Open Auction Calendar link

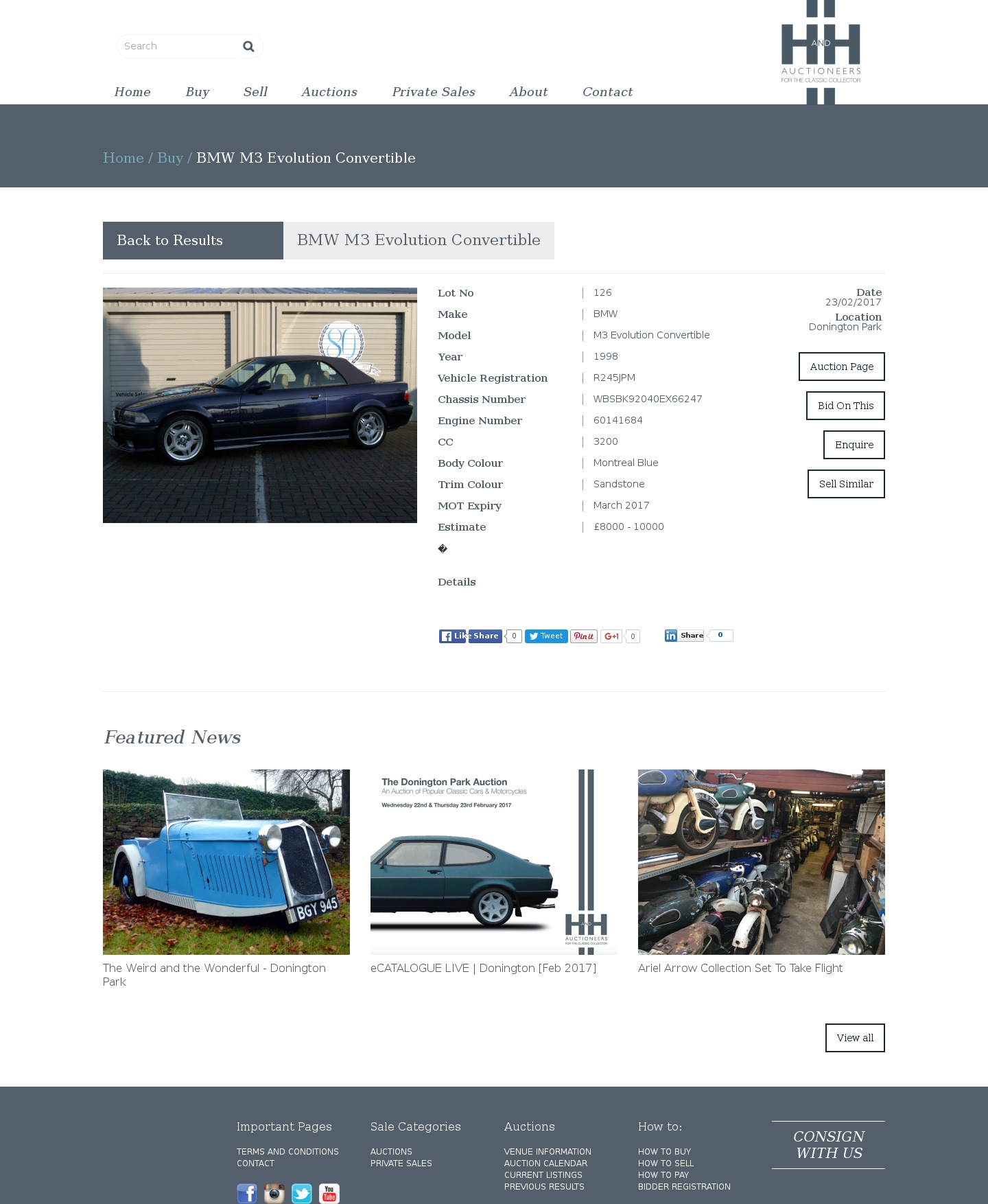(545, 1164)
